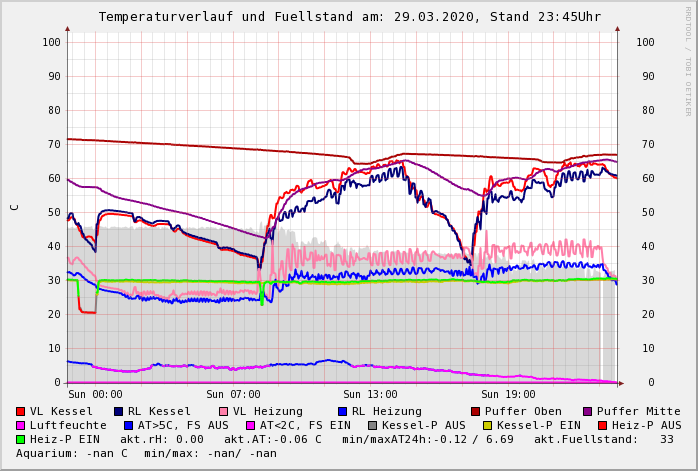Click the 'Sun 13:00' time axis label

370,394
